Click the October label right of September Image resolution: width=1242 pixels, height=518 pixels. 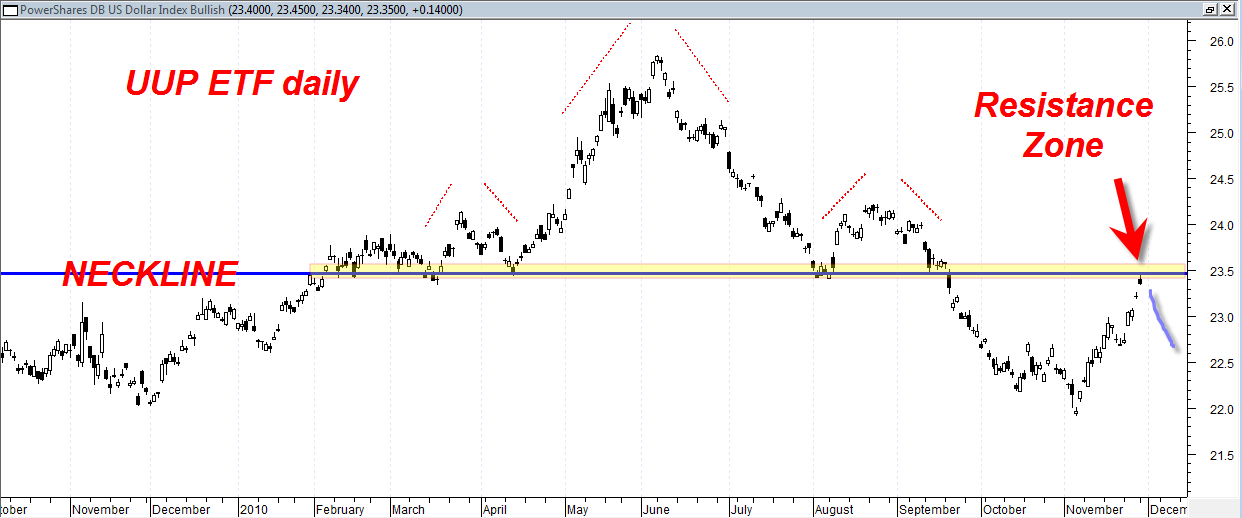click(1006, 508)
